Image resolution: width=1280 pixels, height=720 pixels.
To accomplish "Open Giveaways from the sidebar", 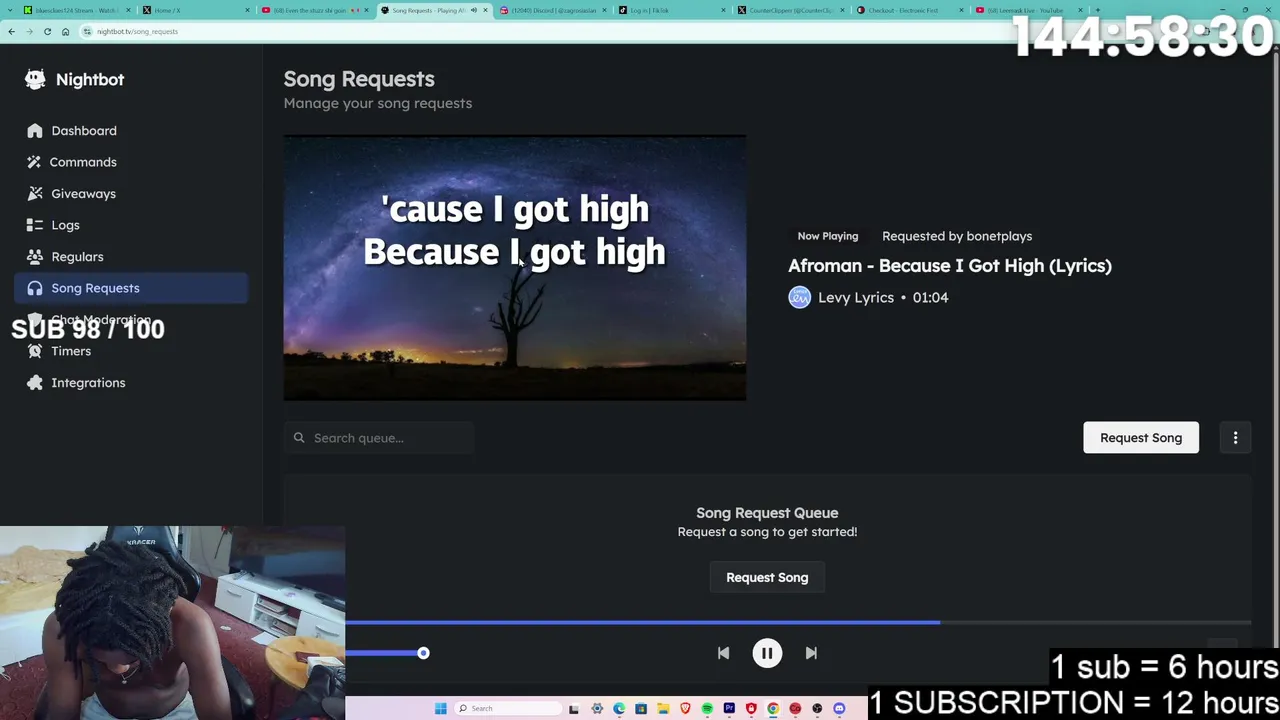I will [131, 193].
